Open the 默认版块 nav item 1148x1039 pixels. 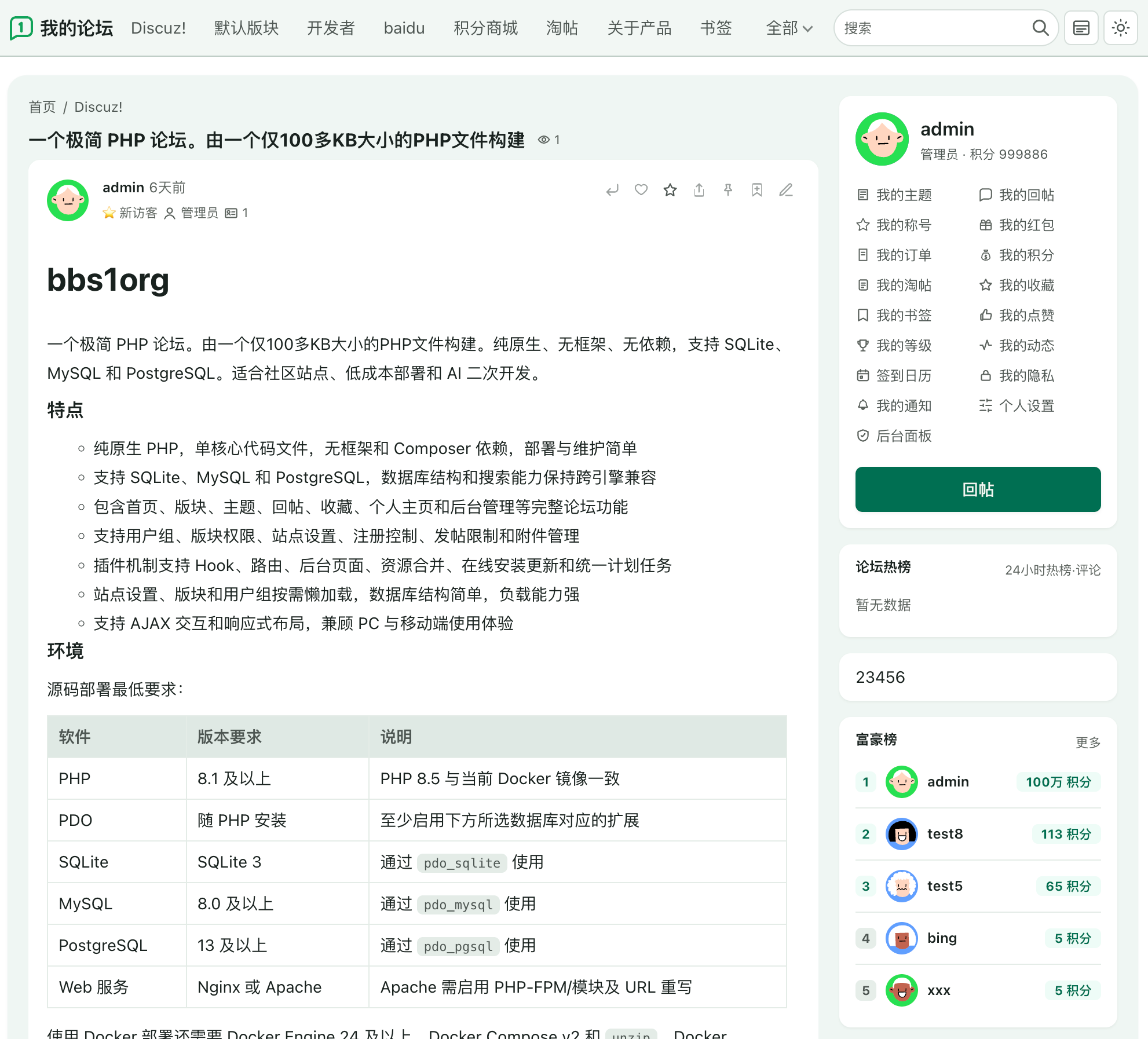247,28
